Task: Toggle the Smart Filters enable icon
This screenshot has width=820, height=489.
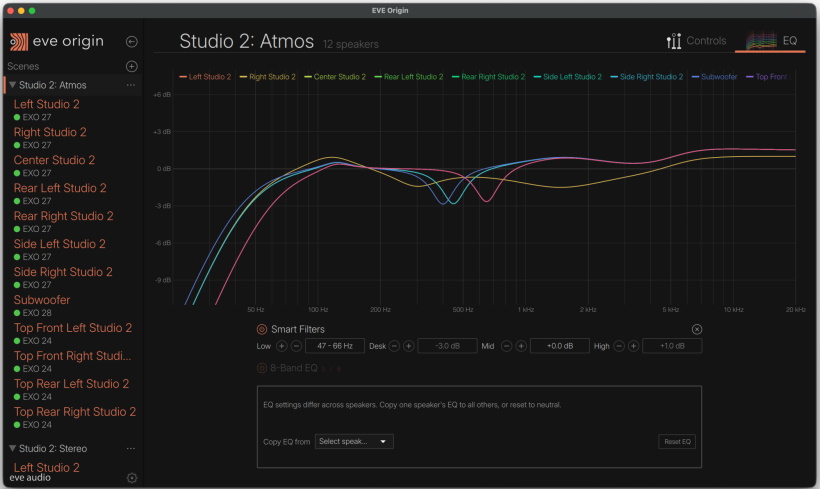Action: coord(261,329)
